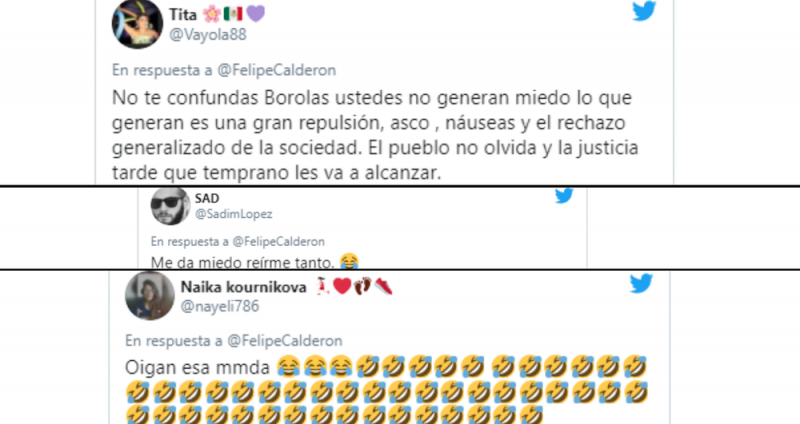Click the tweet text 'Oigan esa mmda'
The height and width of the screenshot is (424, 800).
pyautogui.click(x=197, y=367)
